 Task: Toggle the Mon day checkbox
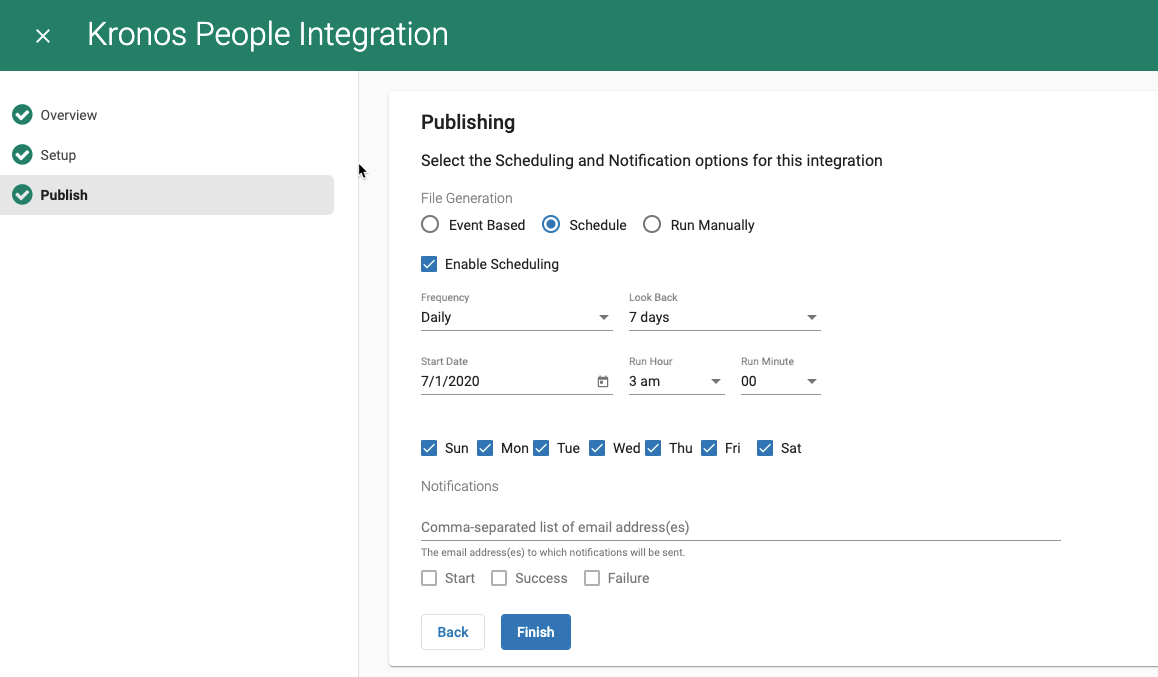click(485, 448)
